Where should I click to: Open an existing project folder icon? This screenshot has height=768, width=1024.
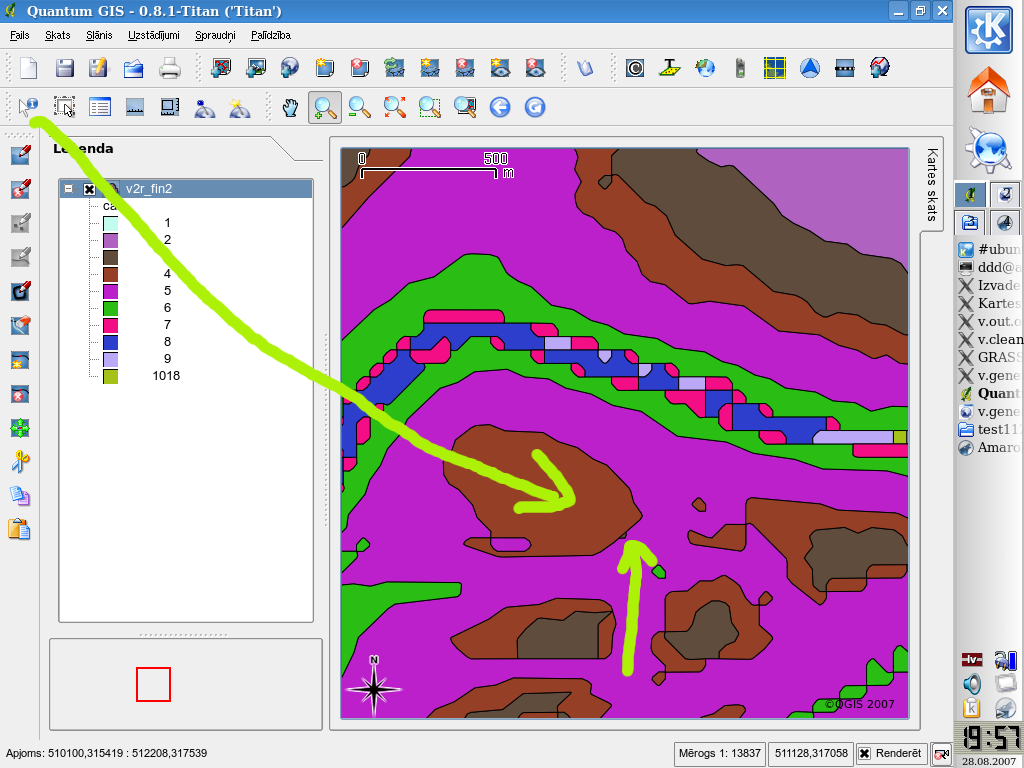(134, 68)
